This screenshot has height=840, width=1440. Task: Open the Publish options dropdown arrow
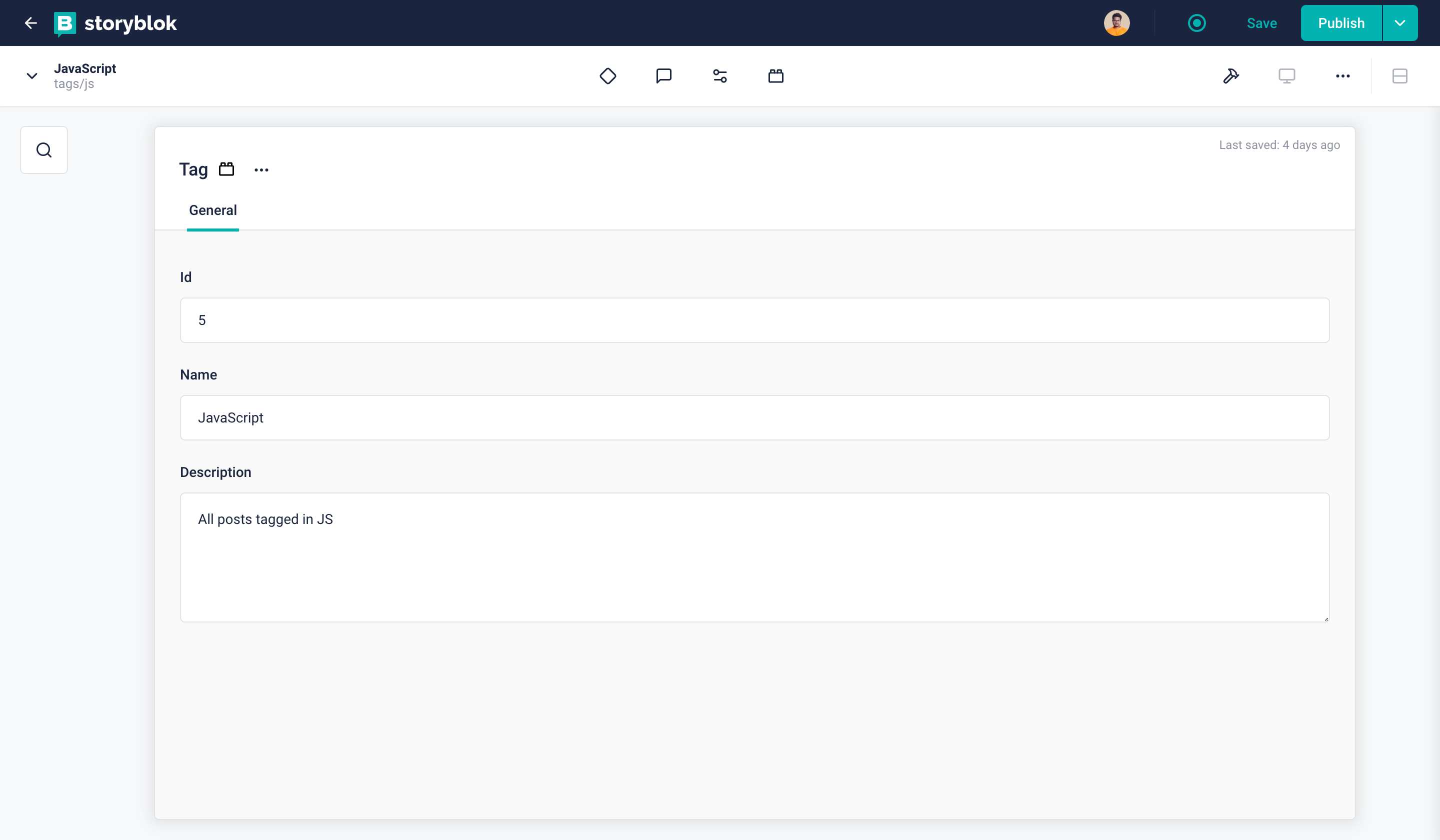click(x=1400, y=23)
